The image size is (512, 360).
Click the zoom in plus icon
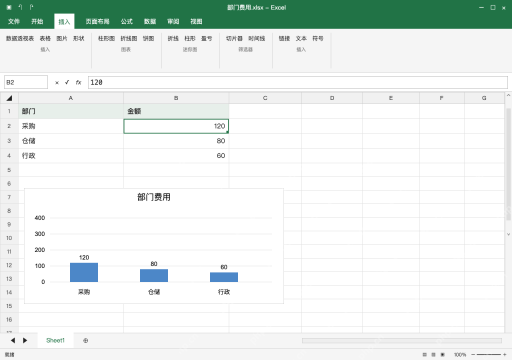click(504, 355)
